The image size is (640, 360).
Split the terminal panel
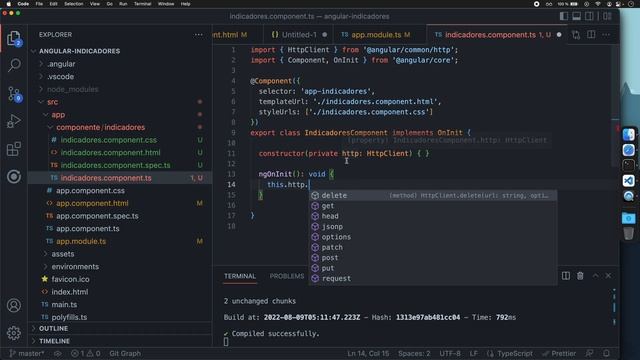tap(566, 276)
